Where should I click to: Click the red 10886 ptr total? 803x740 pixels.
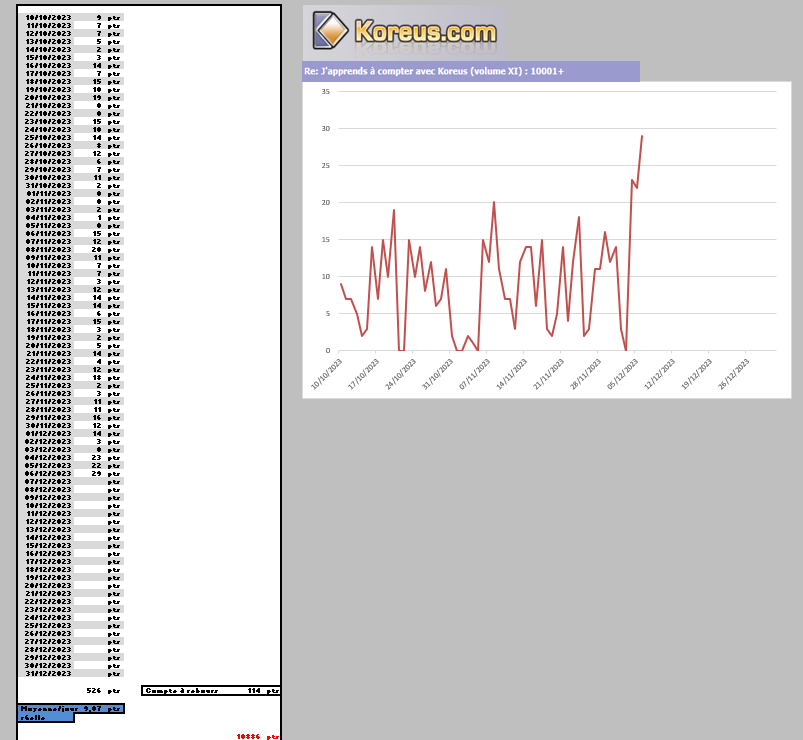pos(249,736)
